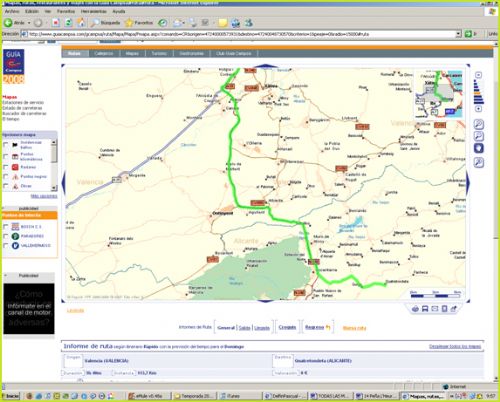
Task: Open the Ayuda menu
Action: [119, 11]
